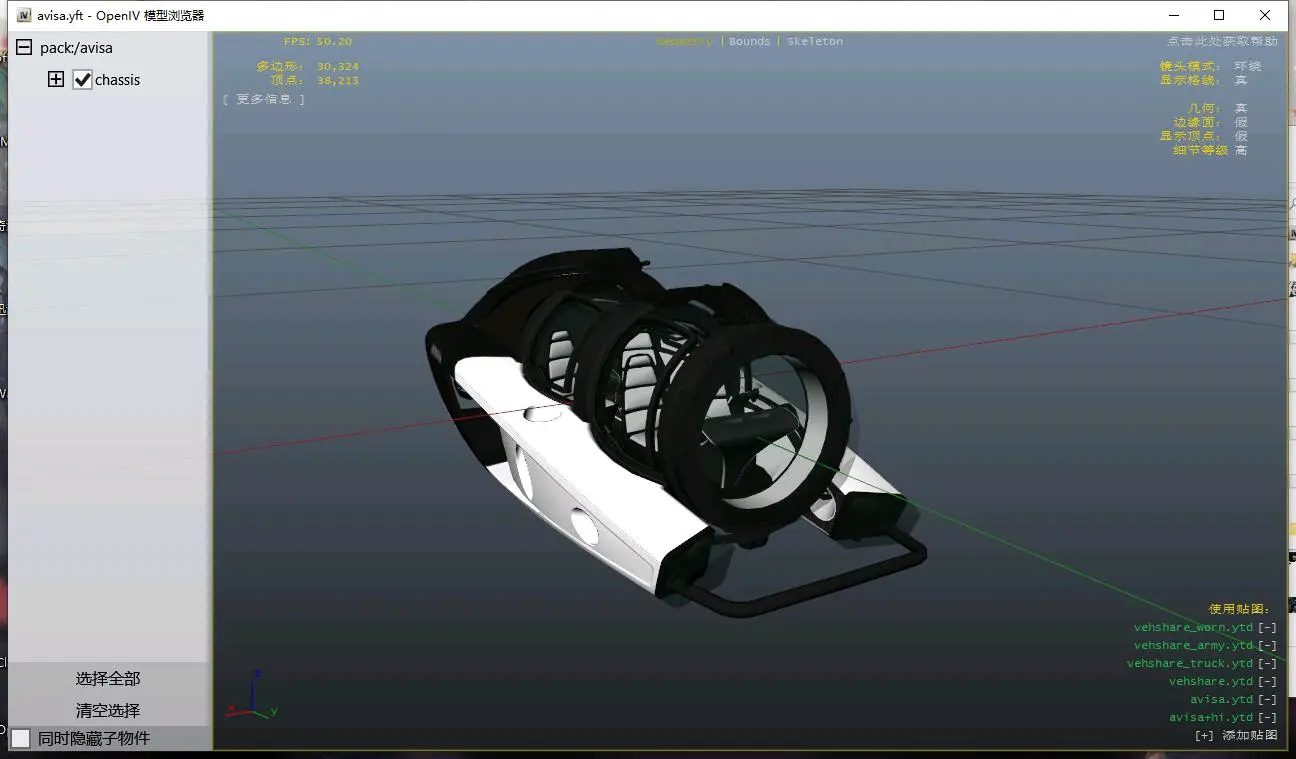Click the OpenIV icon in title bar
The width and height of the screenshot is (1296, 759).
[x=24, y=15]
